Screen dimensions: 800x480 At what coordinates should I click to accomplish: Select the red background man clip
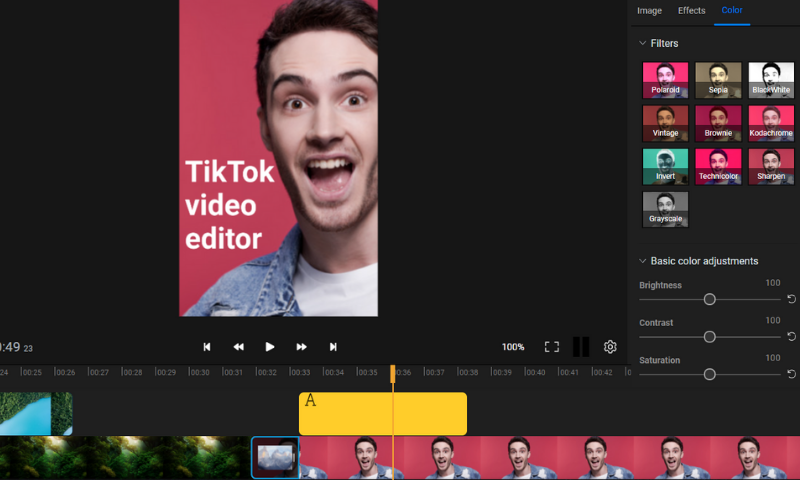(x=549, y=458)
